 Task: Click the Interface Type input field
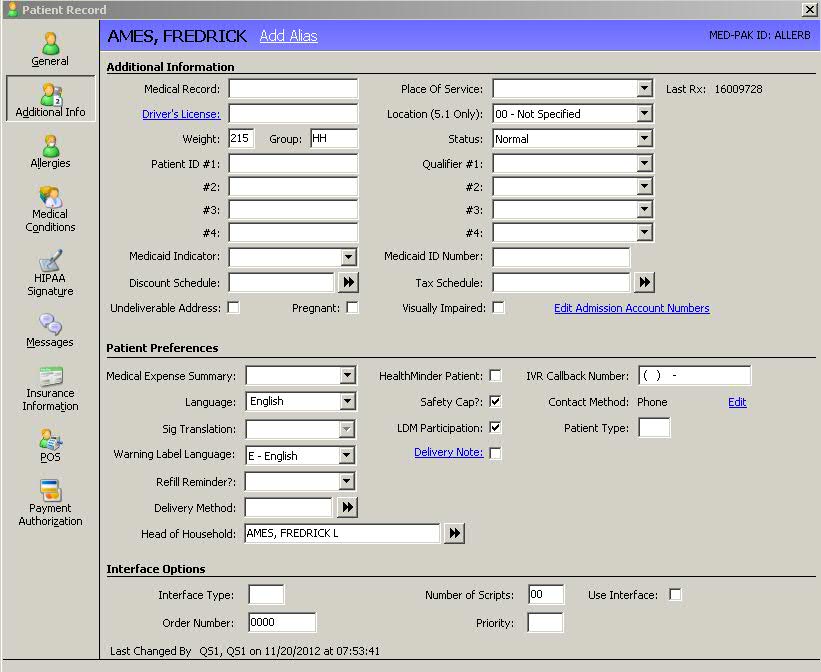point(266,594)
